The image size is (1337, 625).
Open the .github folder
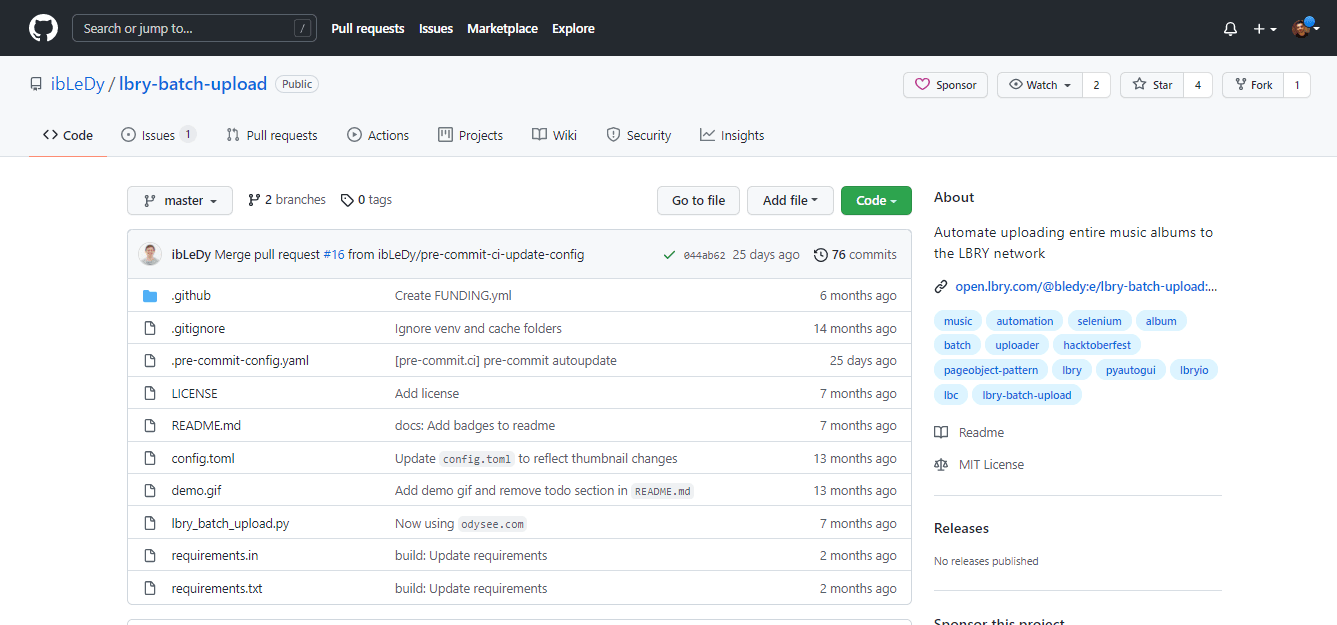coord(191,296)
